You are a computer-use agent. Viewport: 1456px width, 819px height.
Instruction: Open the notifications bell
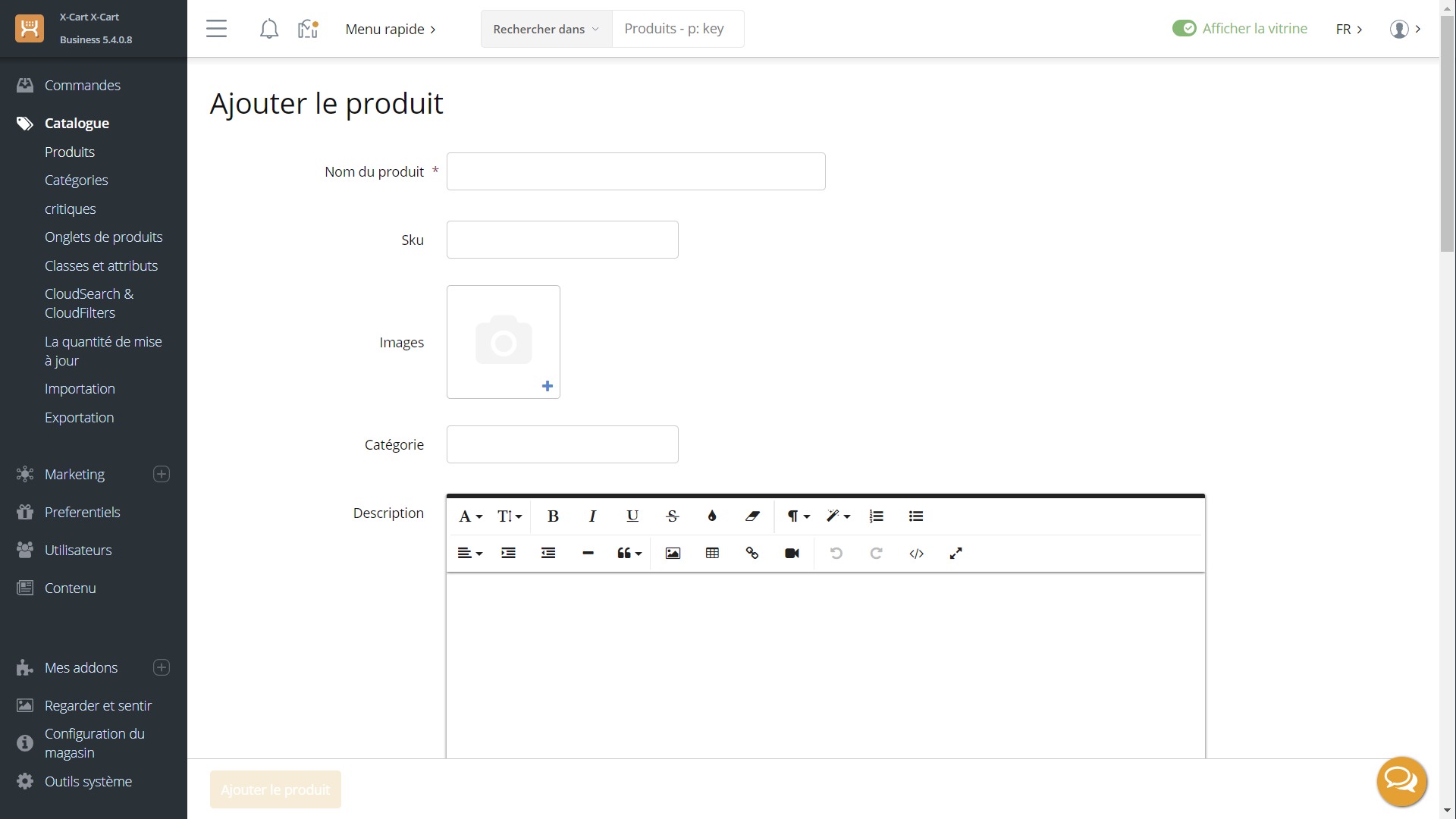[x=268, y=29]
